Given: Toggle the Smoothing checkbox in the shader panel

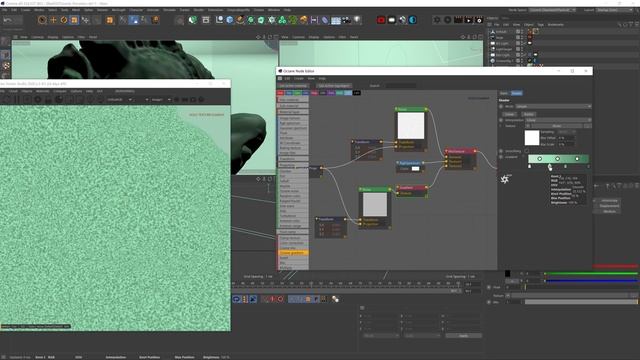Looking at the screenshot, I should click(x=527, y=151).
